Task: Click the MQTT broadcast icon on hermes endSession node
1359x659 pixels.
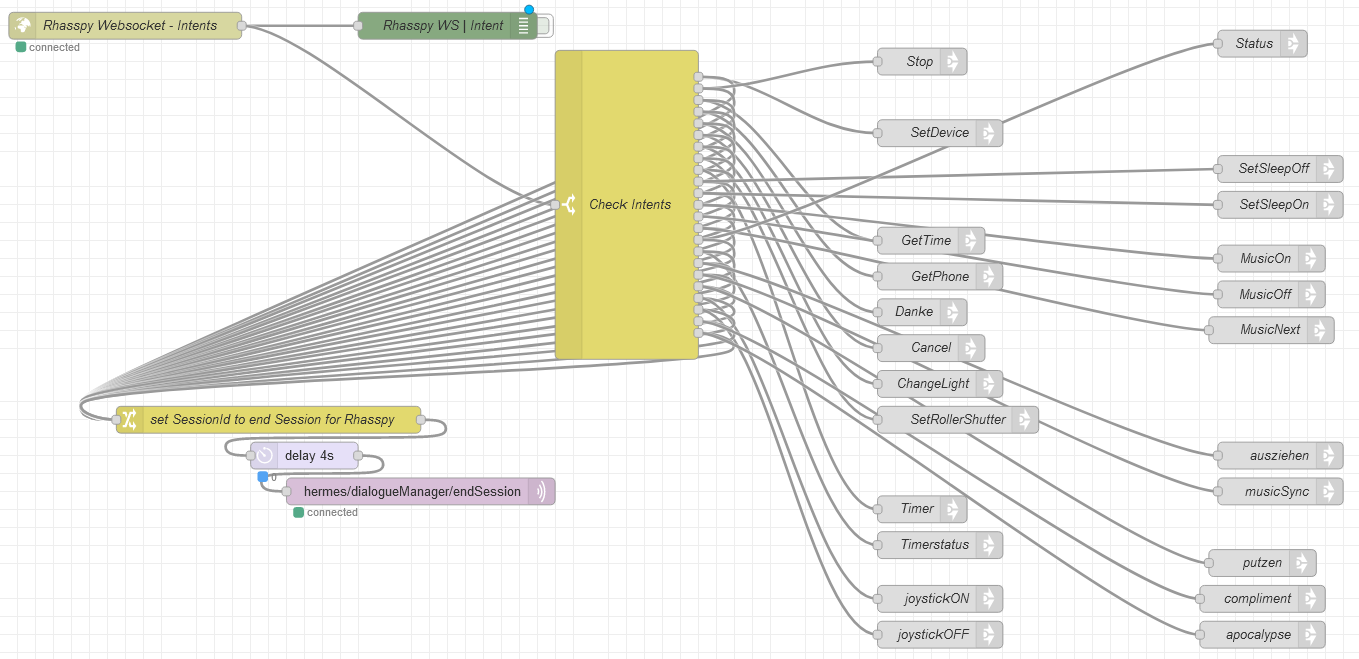Action: click(x=541, y=492)
